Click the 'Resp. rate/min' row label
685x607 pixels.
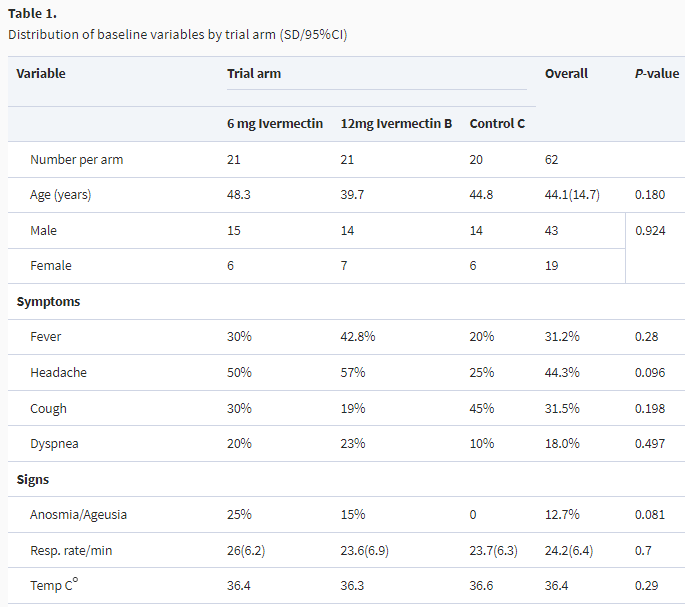click(x=71, y=551)
